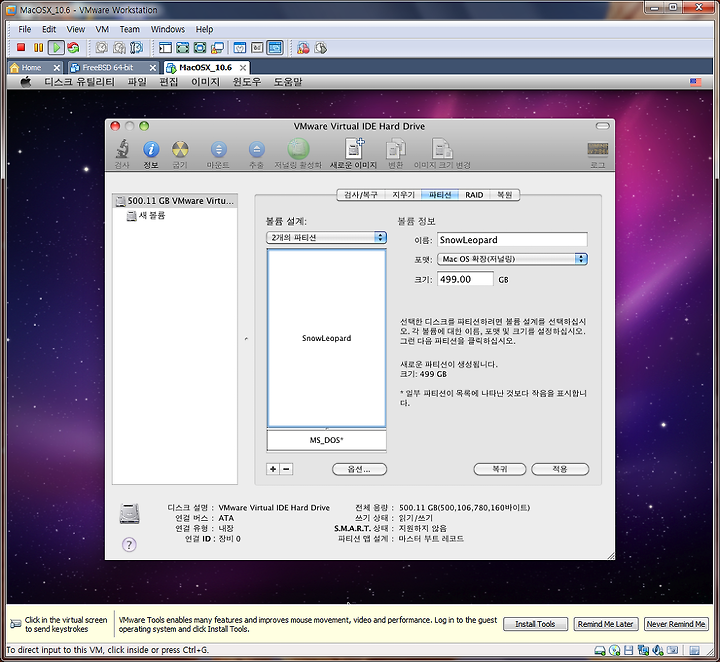Open the Snapshot Manager wrench icon

coord(136,47)
